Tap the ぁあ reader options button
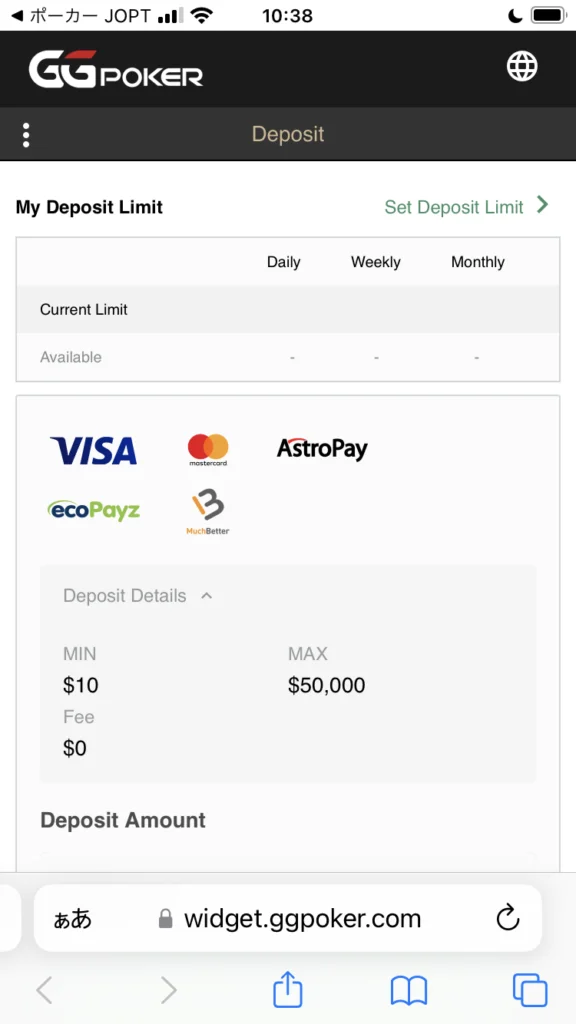This screenshot has height=1024, width=576. click(72, 919)
